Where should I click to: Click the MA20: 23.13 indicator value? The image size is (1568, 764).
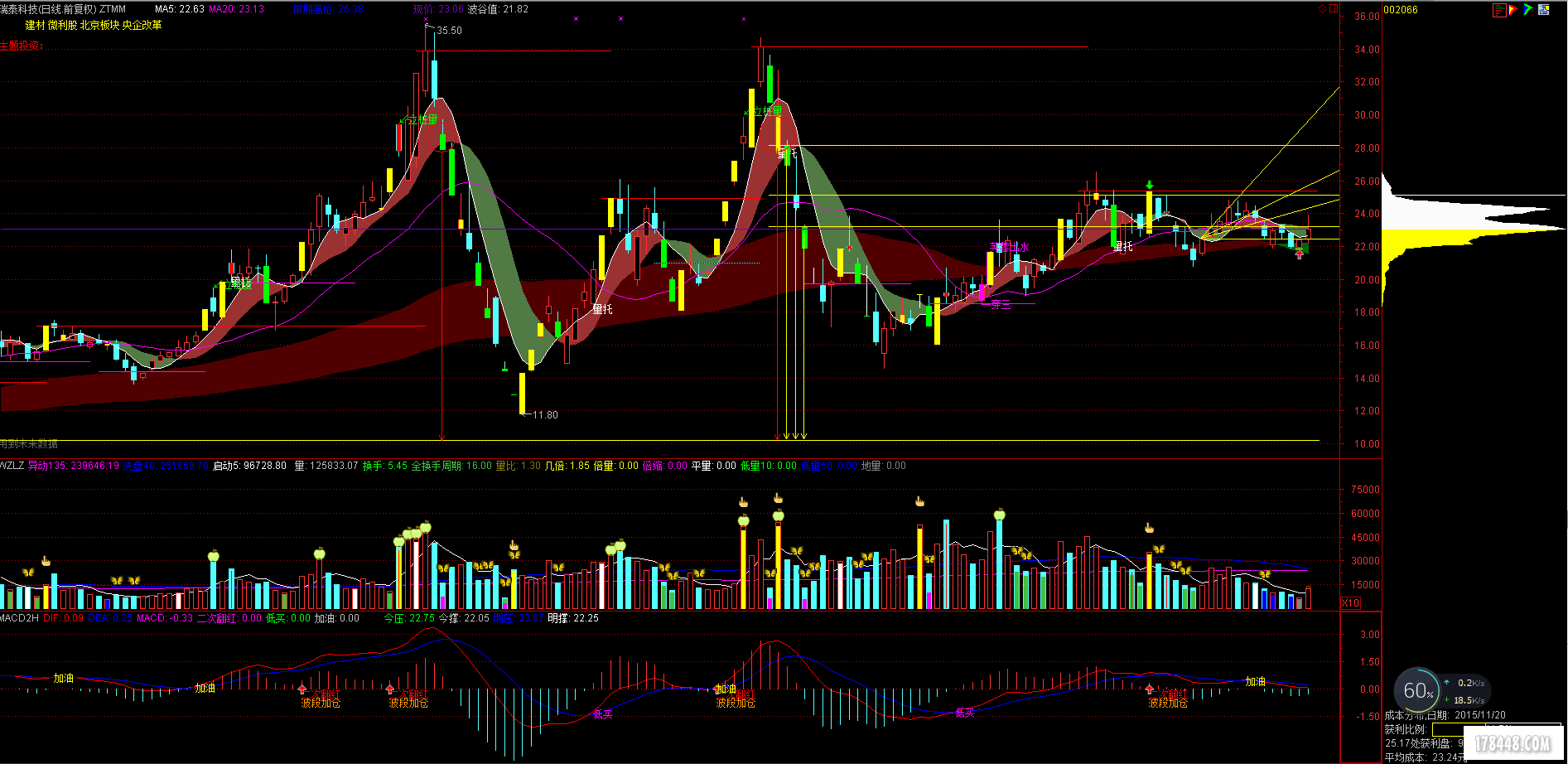(x=237, y=9)
